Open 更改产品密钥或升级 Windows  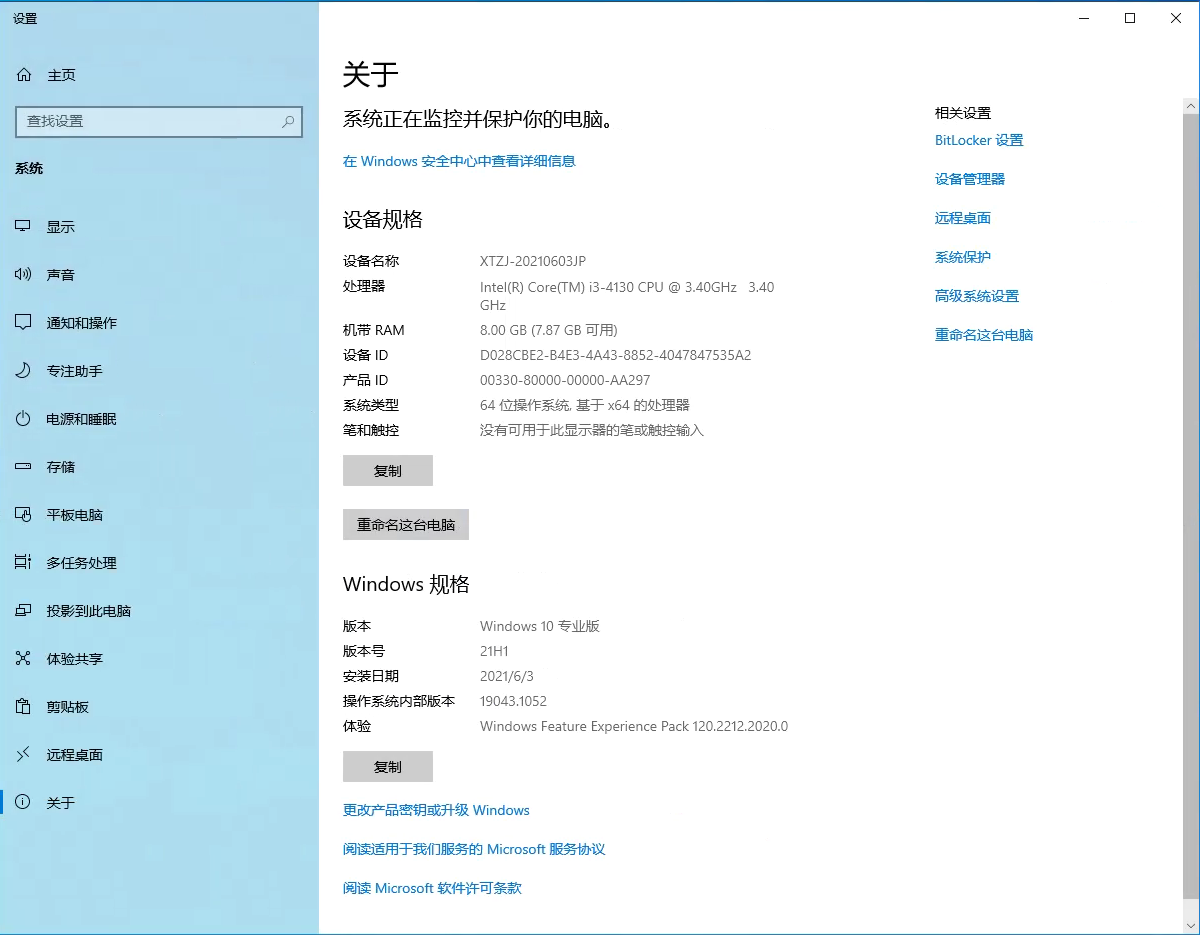(x=435, y=810)
